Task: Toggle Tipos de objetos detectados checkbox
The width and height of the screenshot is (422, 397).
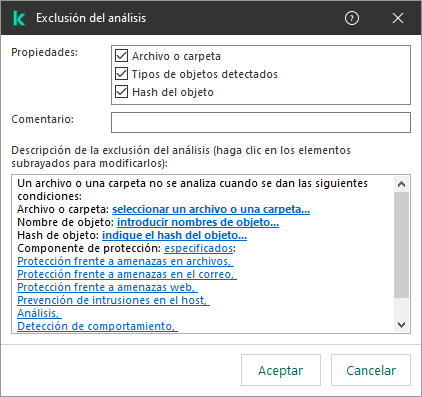Action: (x=121, y=74)
